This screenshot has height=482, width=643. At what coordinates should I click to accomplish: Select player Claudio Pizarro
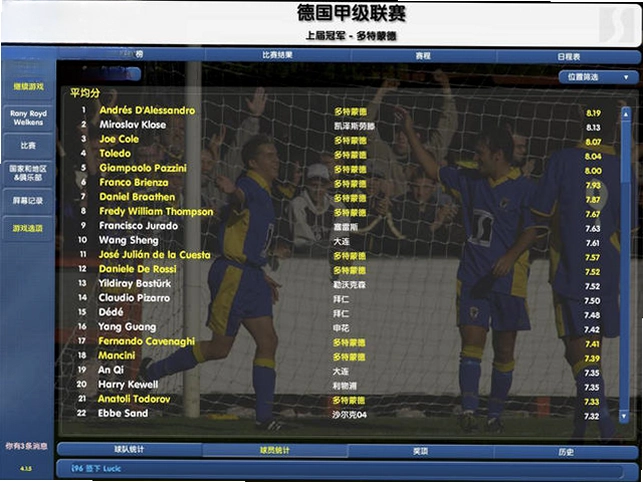pyautogui.click(x=134, y=298)
